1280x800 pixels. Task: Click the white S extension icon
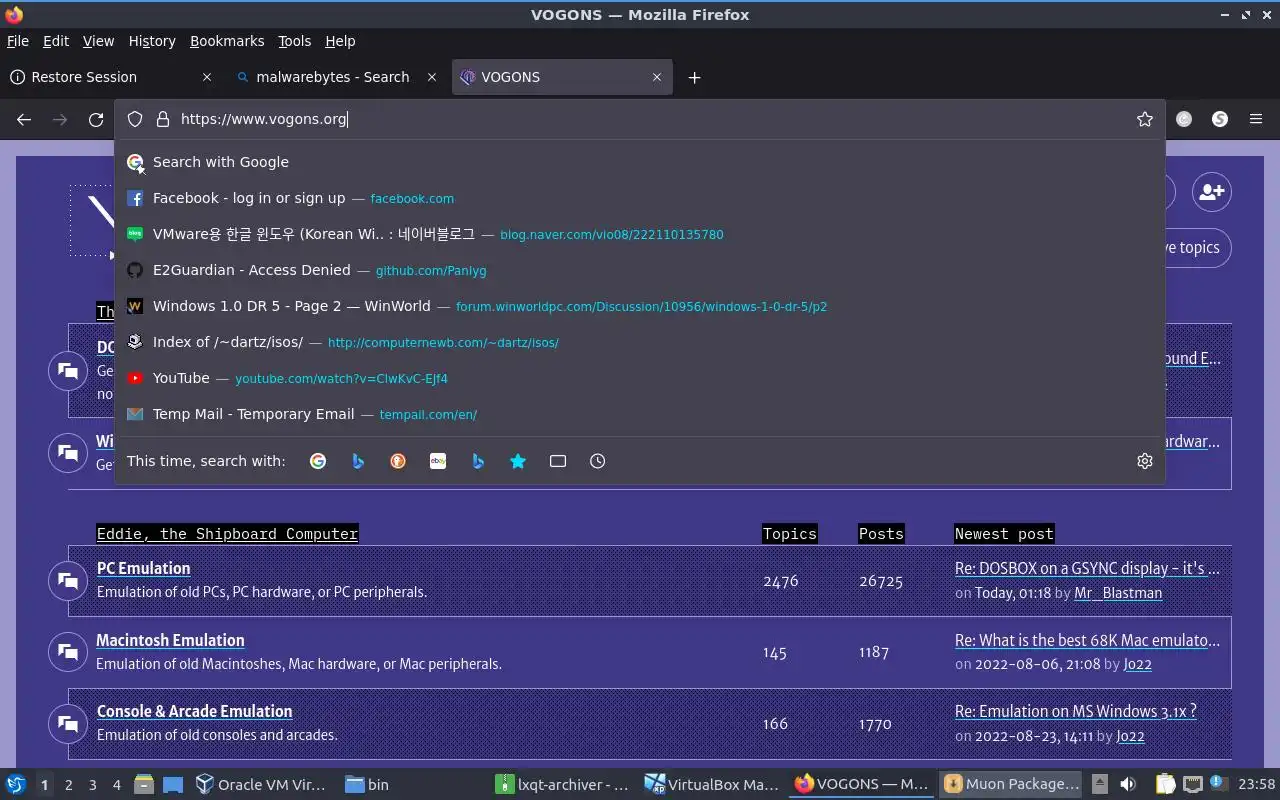(x=1220, y=119)
